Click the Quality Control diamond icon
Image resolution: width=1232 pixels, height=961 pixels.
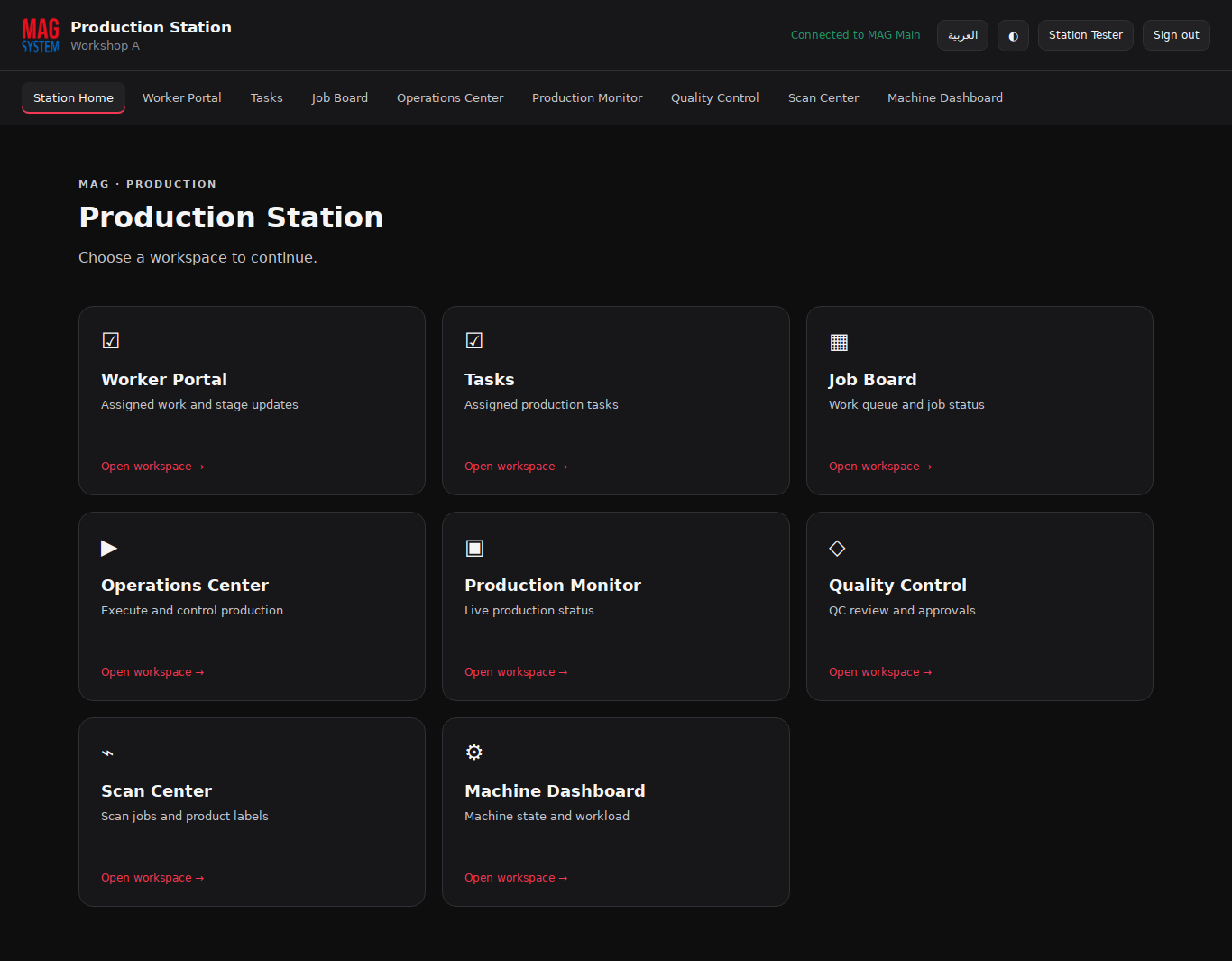point(837,548)
